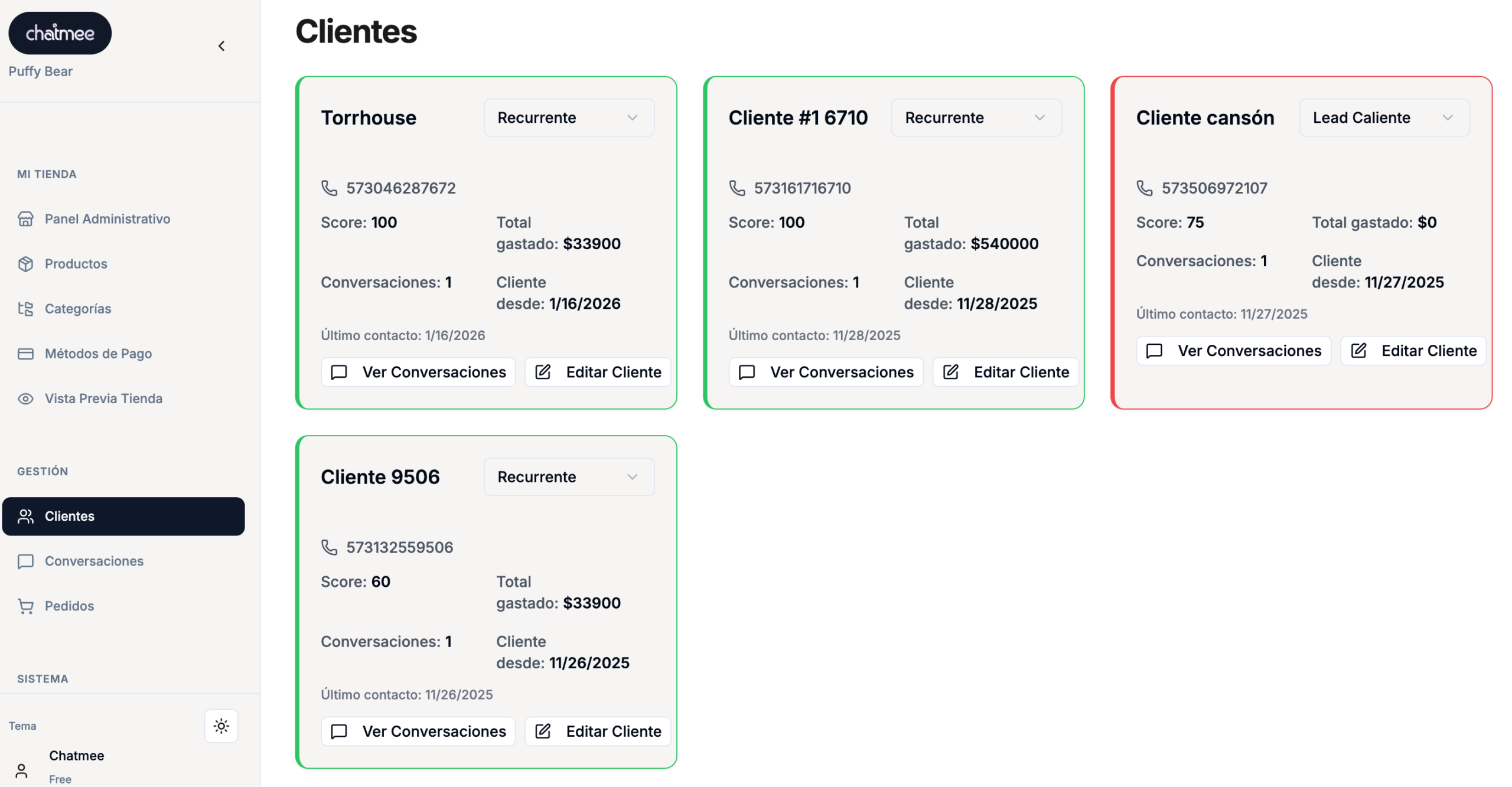The image size is (1512, 787).
Task: Click the tree icon beside Categorías
Action: point(25,309)
